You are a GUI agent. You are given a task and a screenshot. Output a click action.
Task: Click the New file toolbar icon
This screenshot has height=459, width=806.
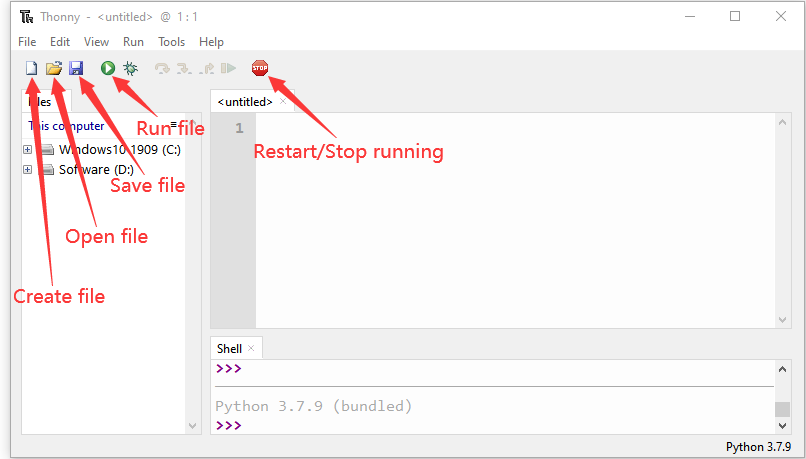(32, 68)
